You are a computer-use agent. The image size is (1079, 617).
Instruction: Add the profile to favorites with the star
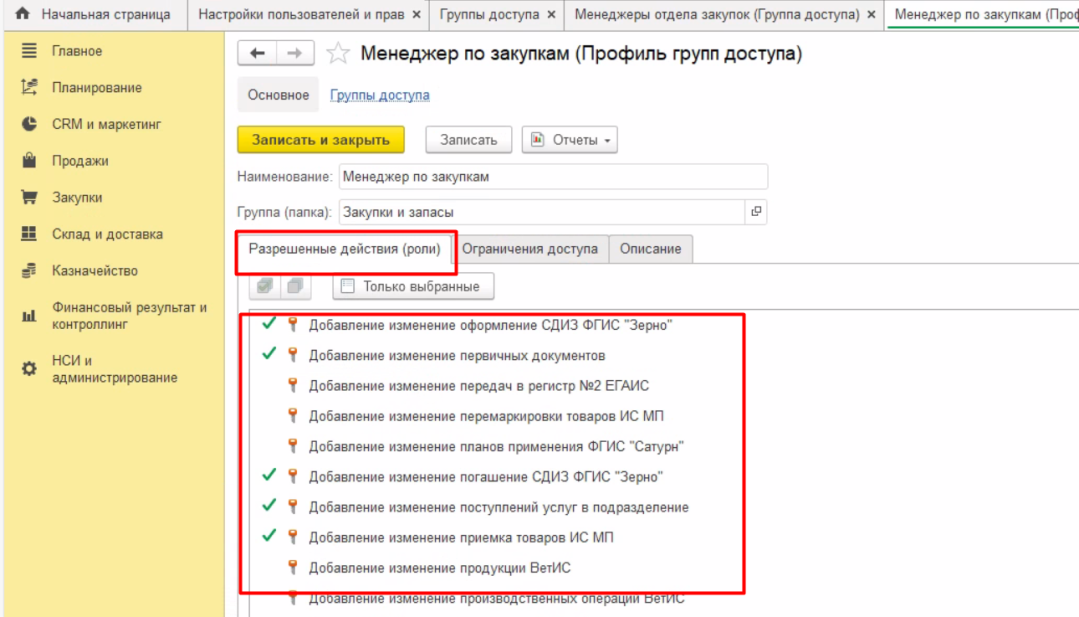[339, 54]
